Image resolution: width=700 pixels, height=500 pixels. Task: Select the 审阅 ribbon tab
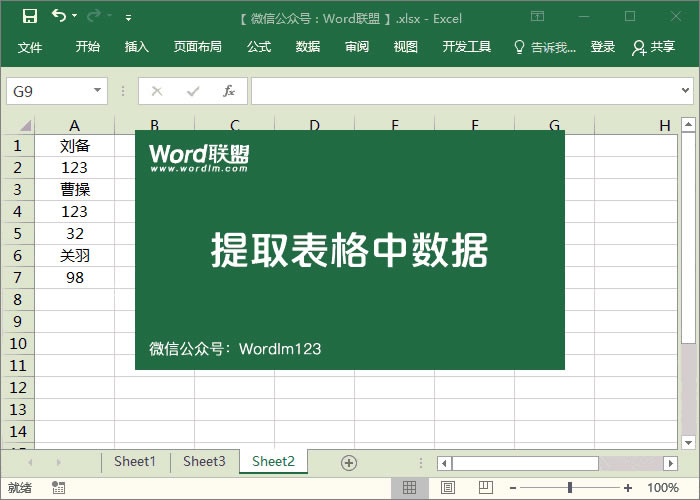[357, 46]
